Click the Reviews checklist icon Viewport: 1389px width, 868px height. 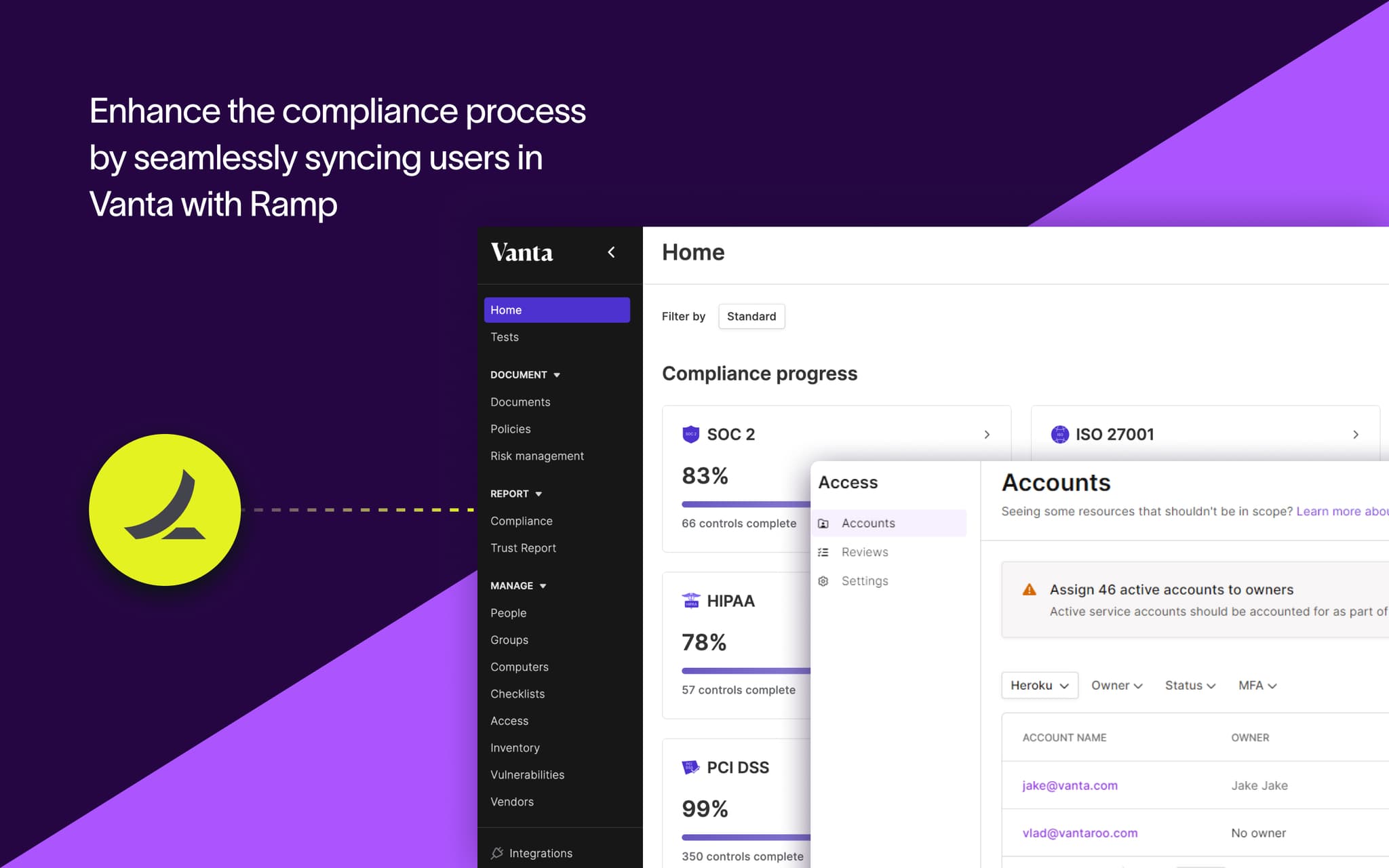tap(823, 552)
